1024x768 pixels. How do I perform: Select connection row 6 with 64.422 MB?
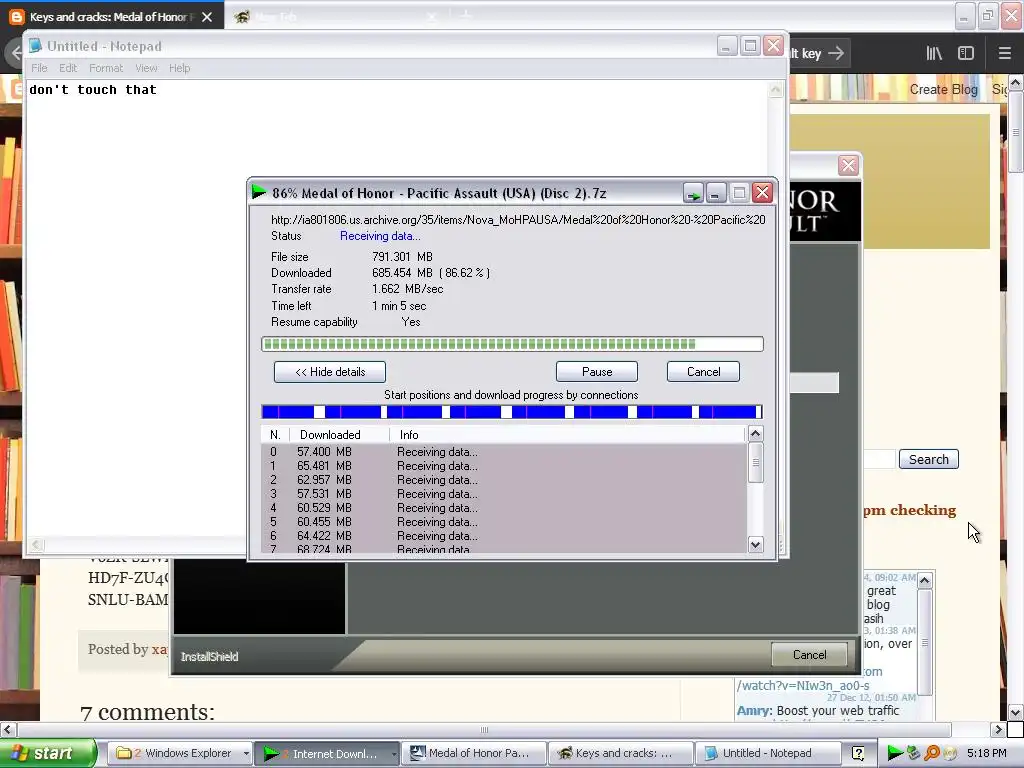click(x=504, y=536)
